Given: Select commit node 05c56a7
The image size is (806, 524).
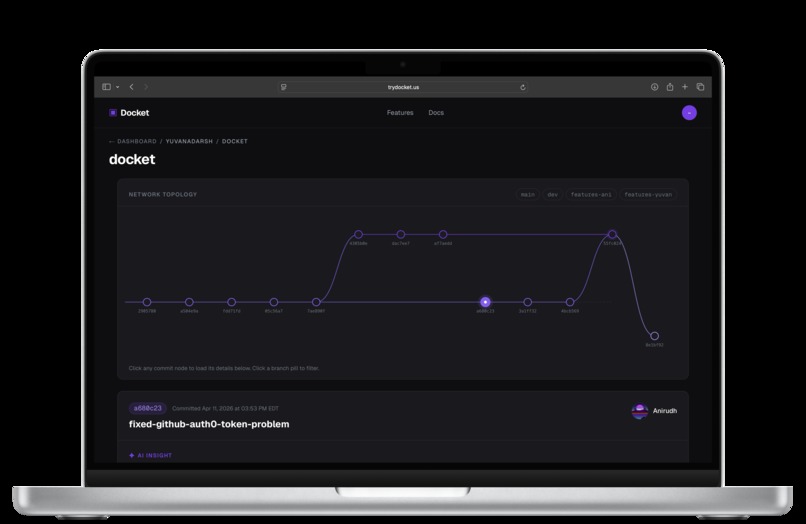Looking at the screenshot, I should tap(274, 302).
